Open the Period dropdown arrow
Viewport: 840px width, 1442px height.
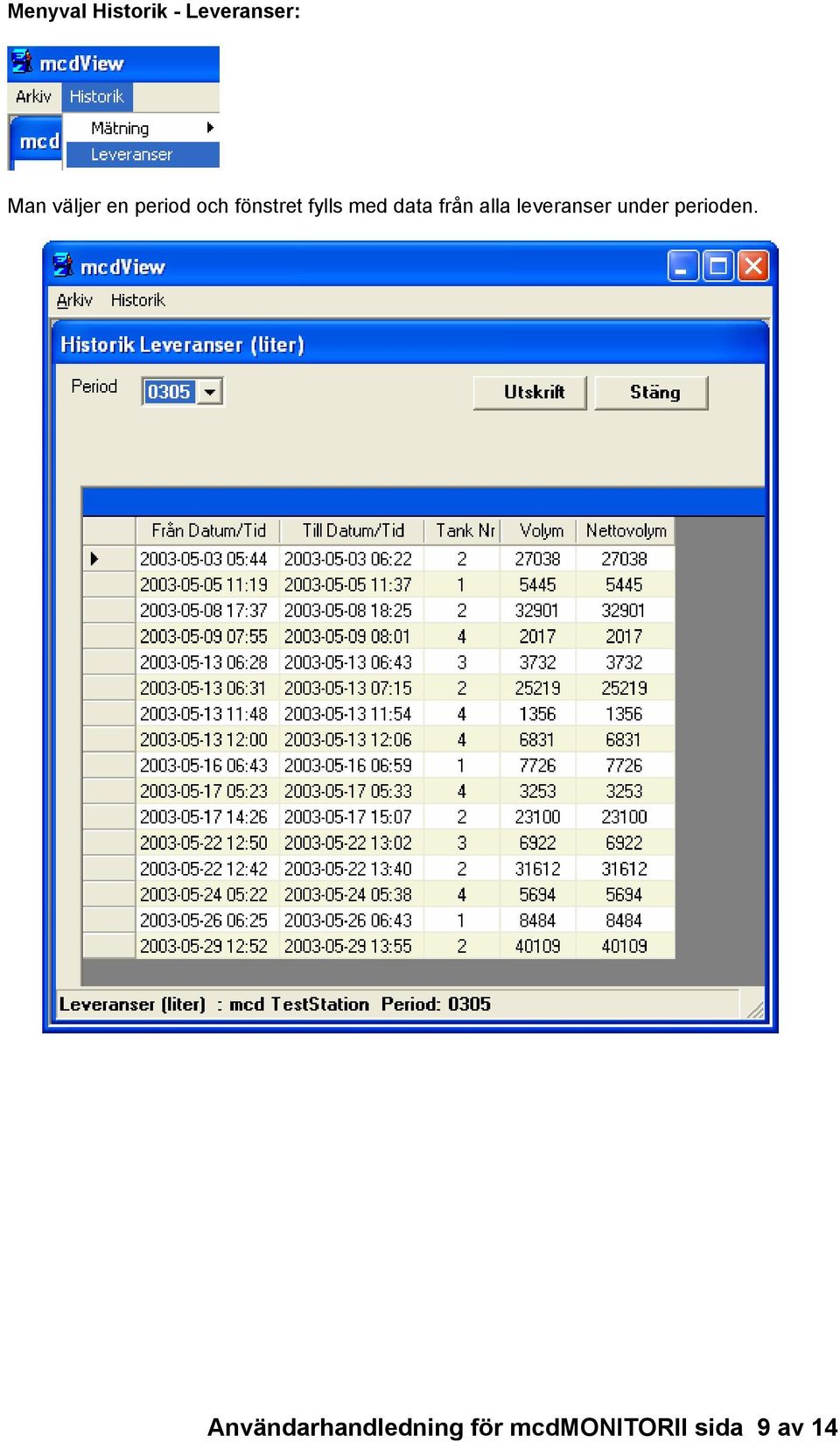pos(210,391)
